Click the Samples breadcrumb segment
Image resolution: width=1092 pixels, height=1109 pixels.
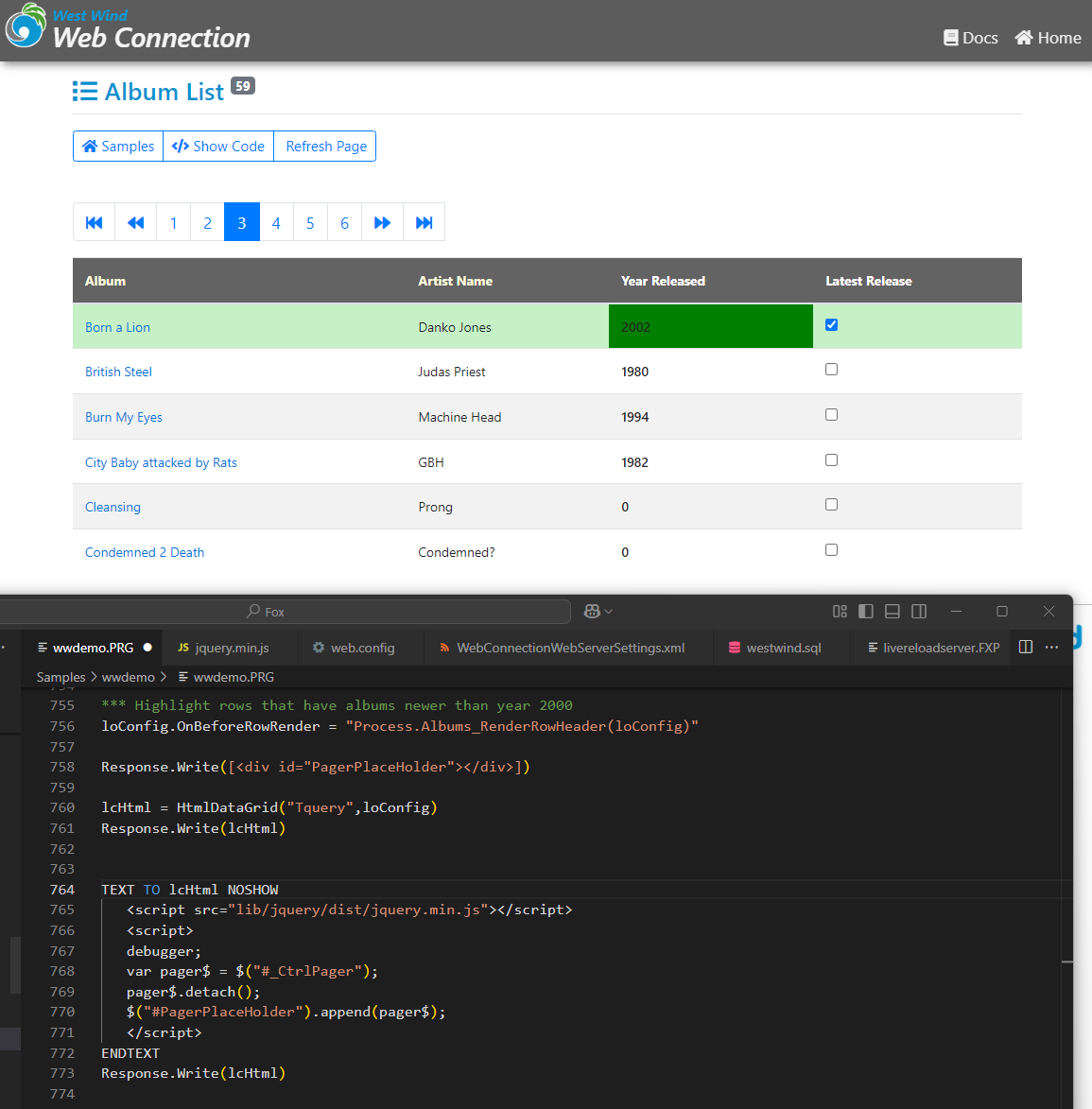61,677
